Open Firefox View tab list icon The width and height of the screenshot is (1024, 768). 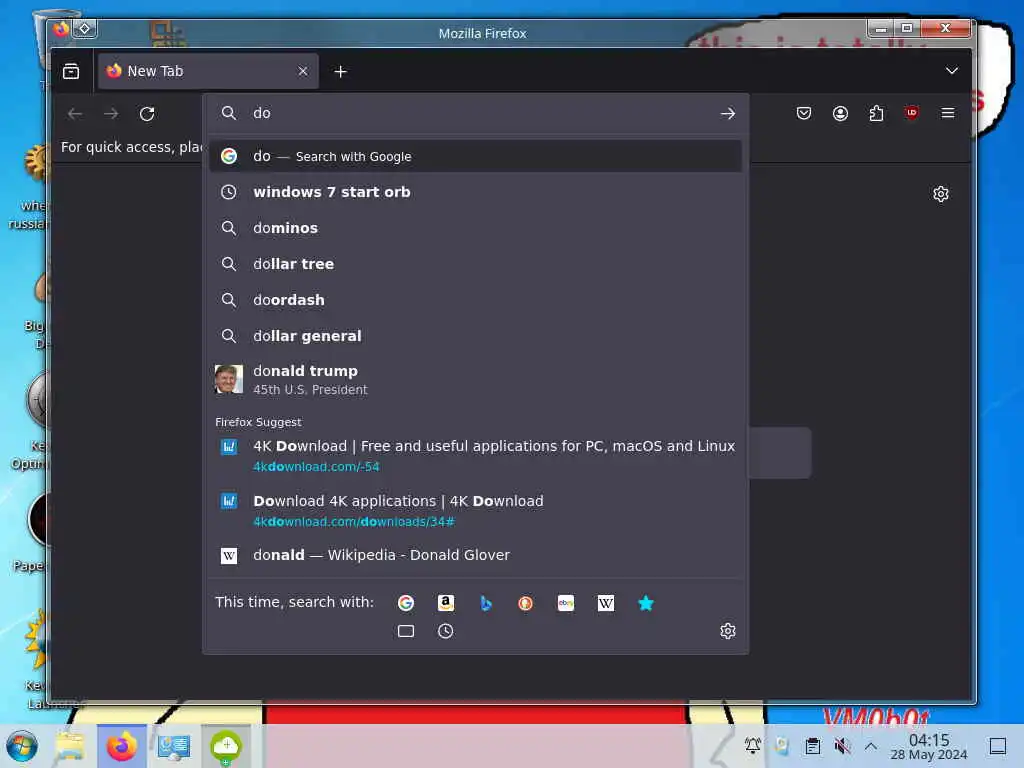71,71
